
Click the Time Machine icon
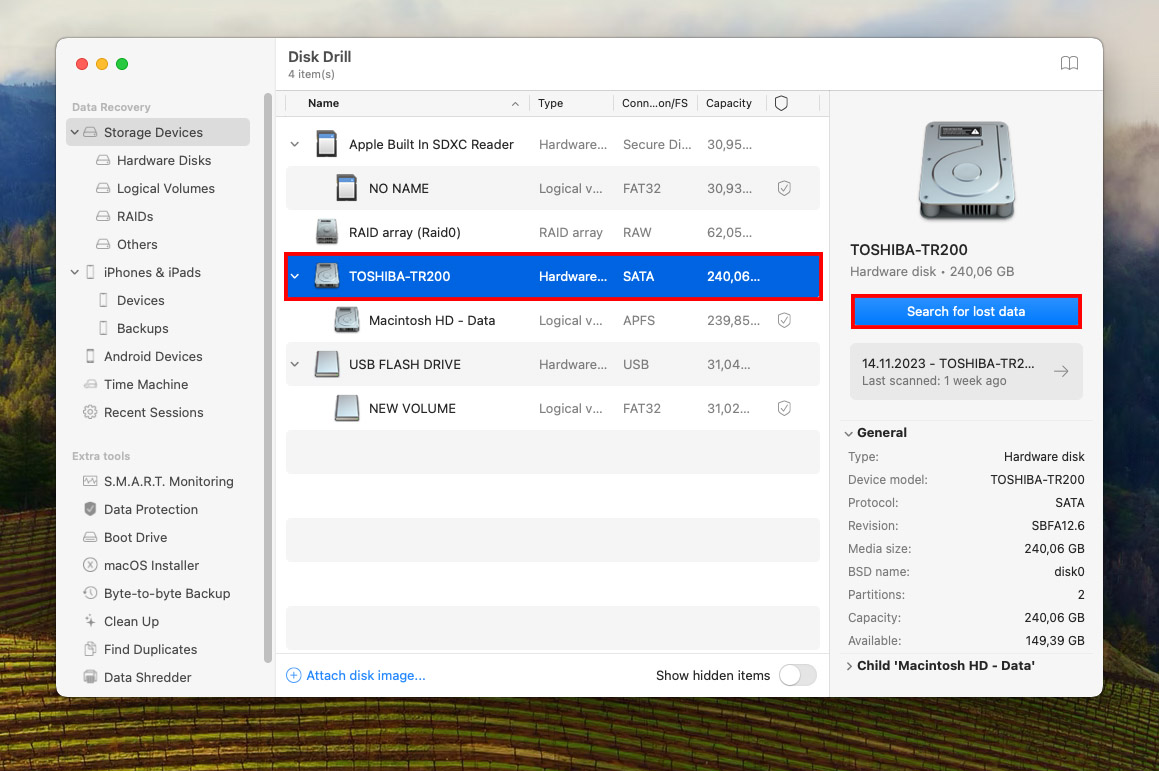tap(90, 385)
